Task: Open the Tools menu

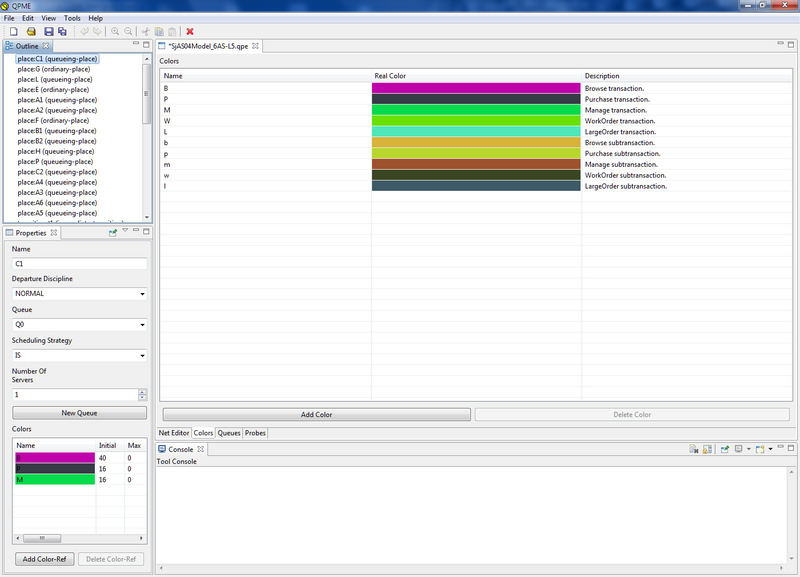Action: coord(72,18)
